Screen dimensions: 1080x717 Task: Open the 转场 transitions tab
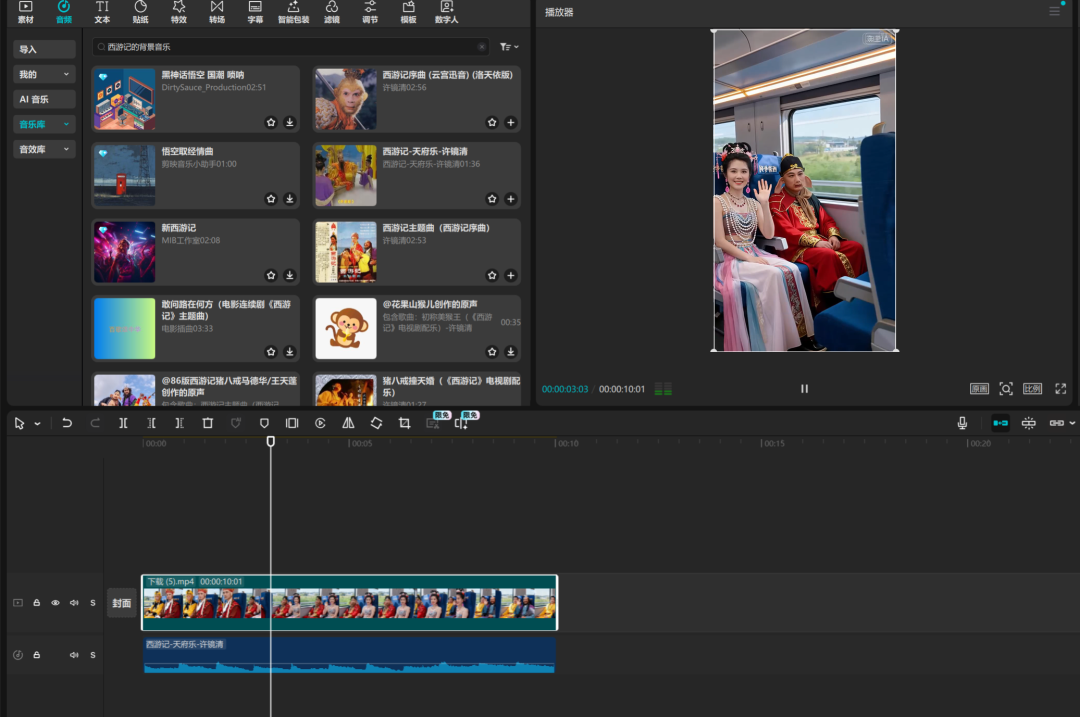coord(217,12)
